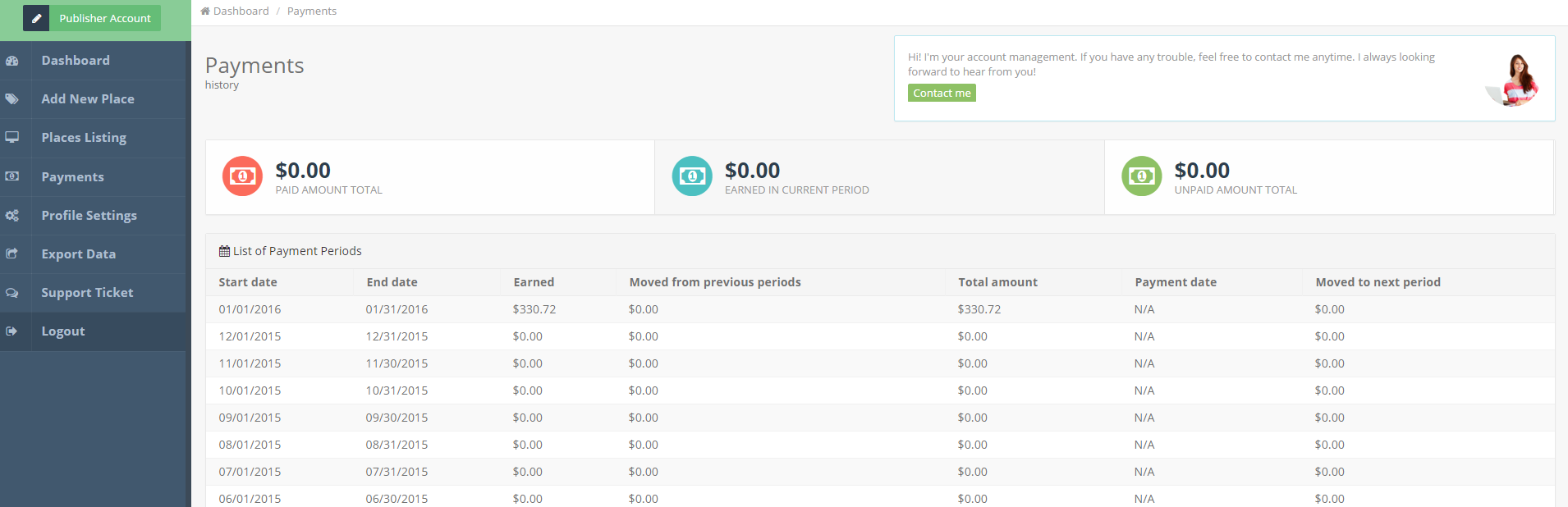Click the tags icon for Add New Place
Viewport: 1568px width, 507px height.
[x=12, y=99]
